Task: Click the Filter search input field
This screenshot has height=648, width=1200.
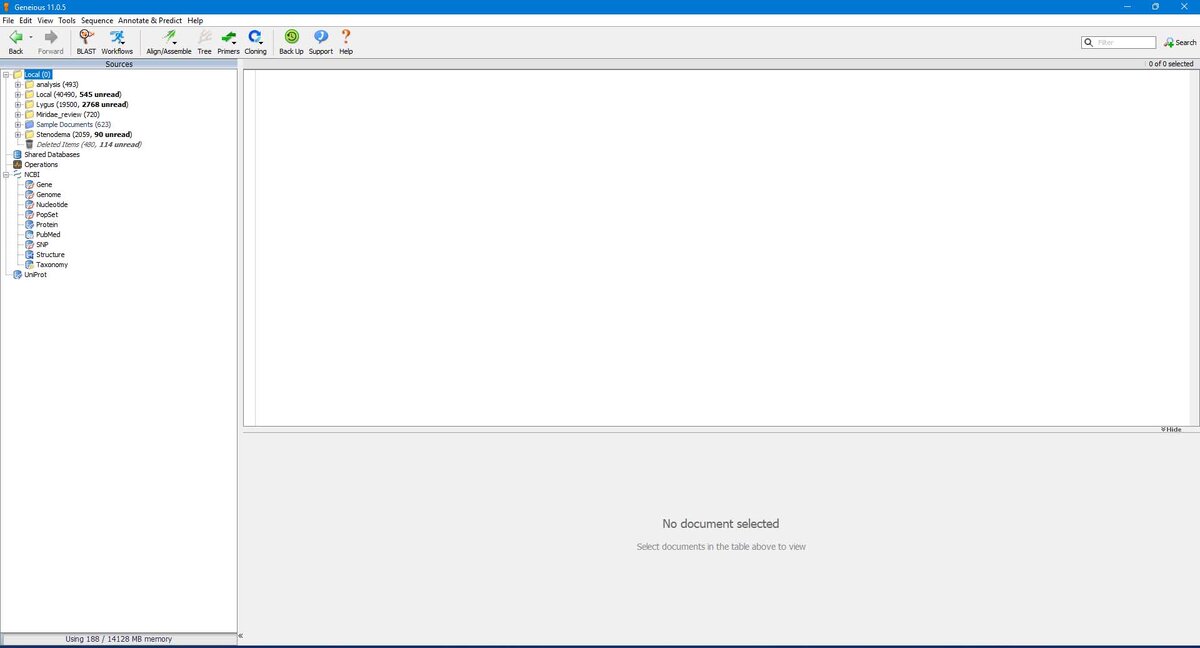Action: 1126,43
